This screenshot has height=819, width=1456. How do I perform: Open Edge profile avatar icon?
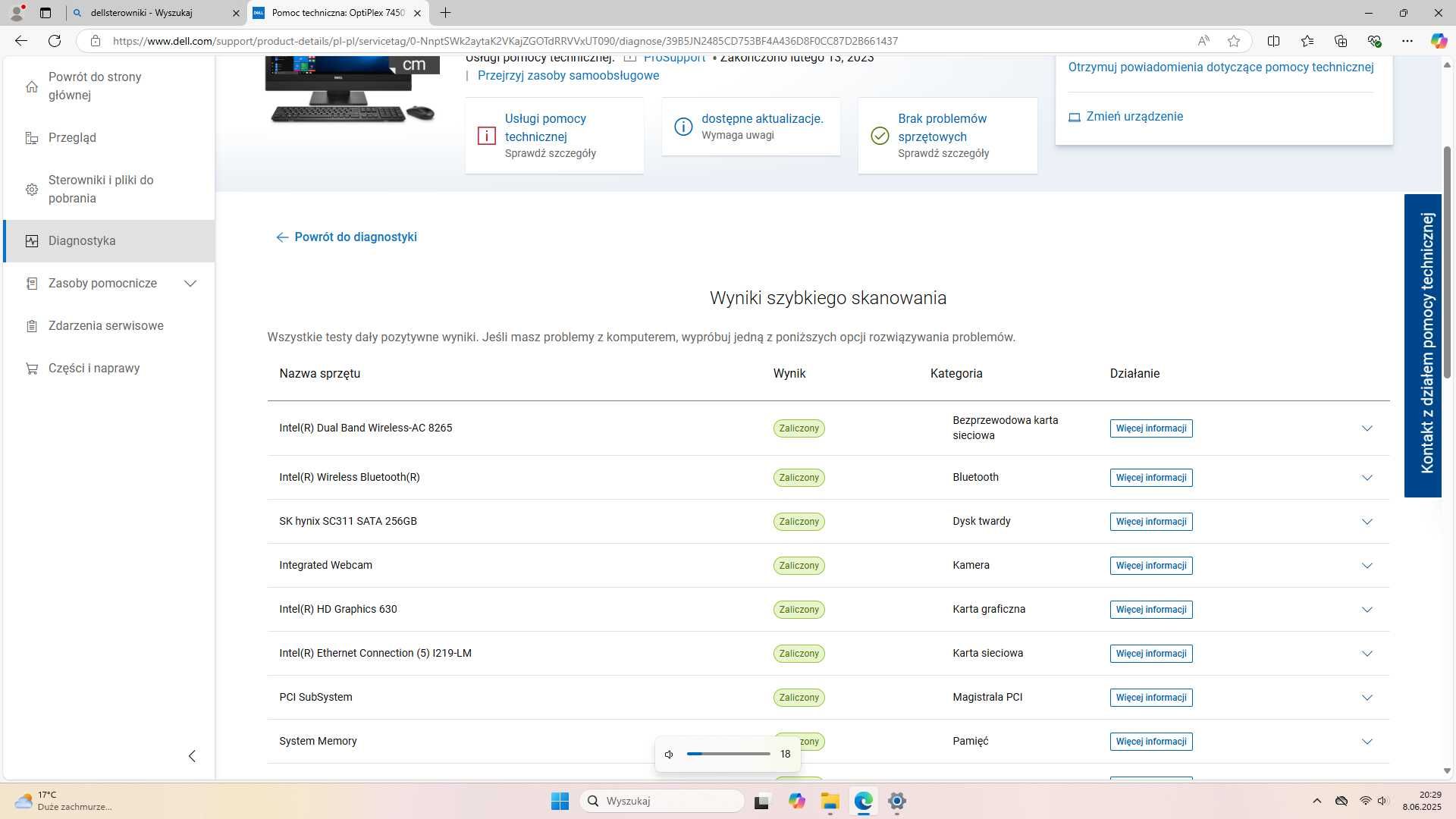[17, 13]
